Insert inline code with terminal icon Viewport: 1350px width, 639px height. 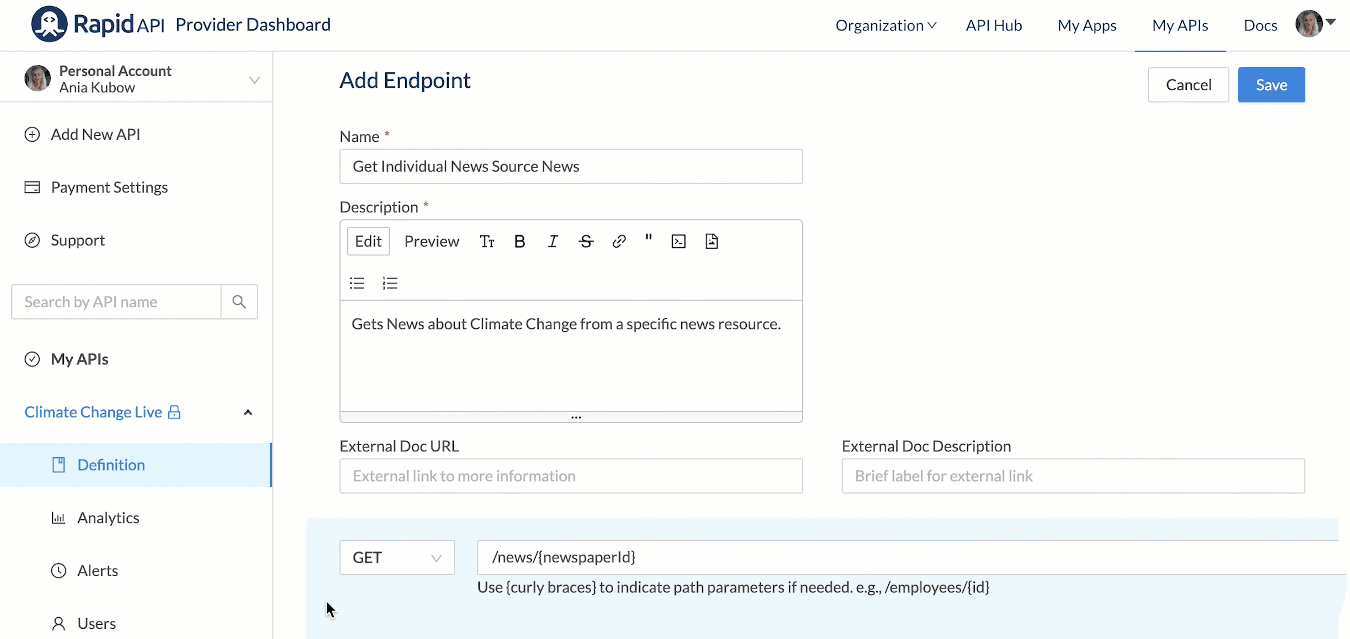[x=678, y=241]
